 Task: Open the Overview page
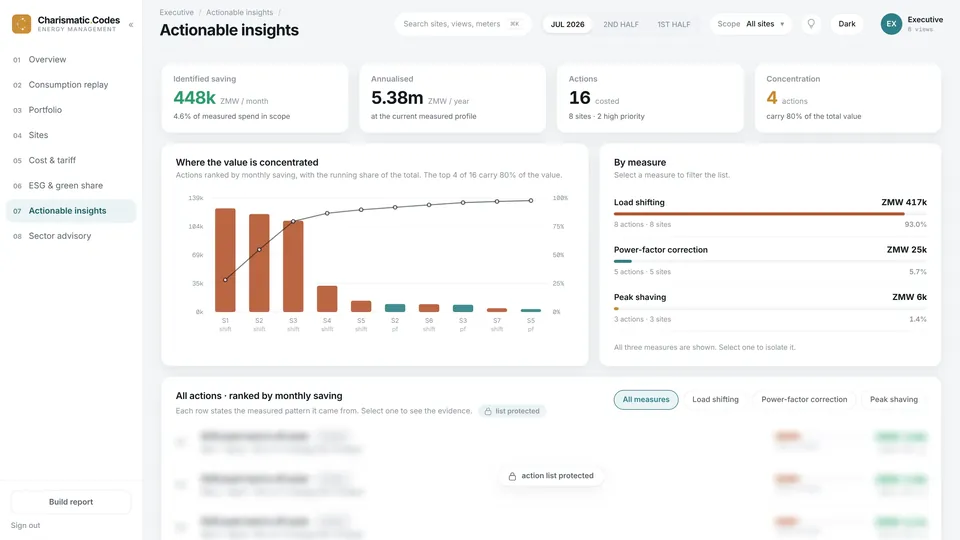tap(71, 59)
